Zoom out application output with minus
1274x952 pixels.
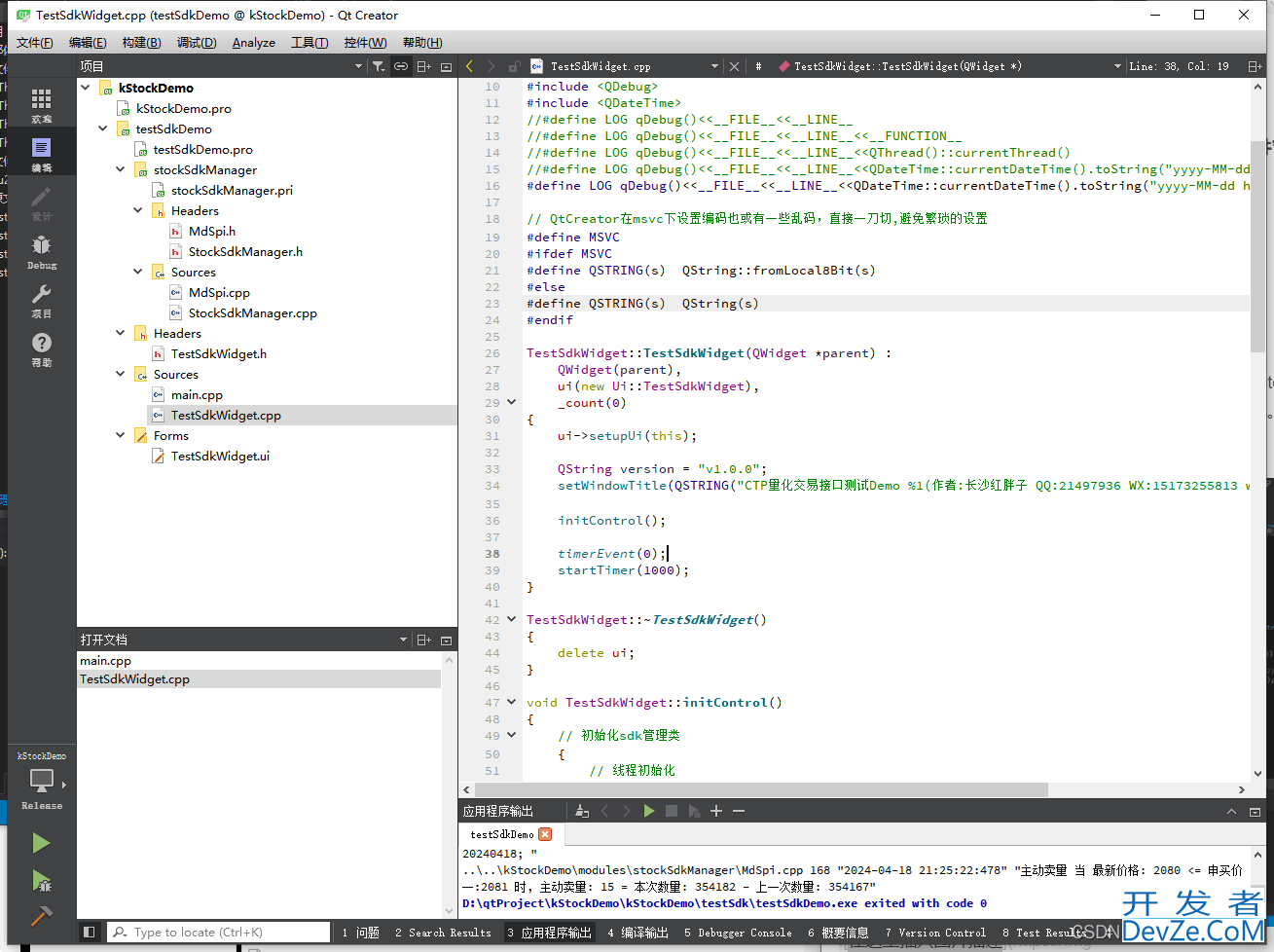pyautogui.click(x=739, y=811)
